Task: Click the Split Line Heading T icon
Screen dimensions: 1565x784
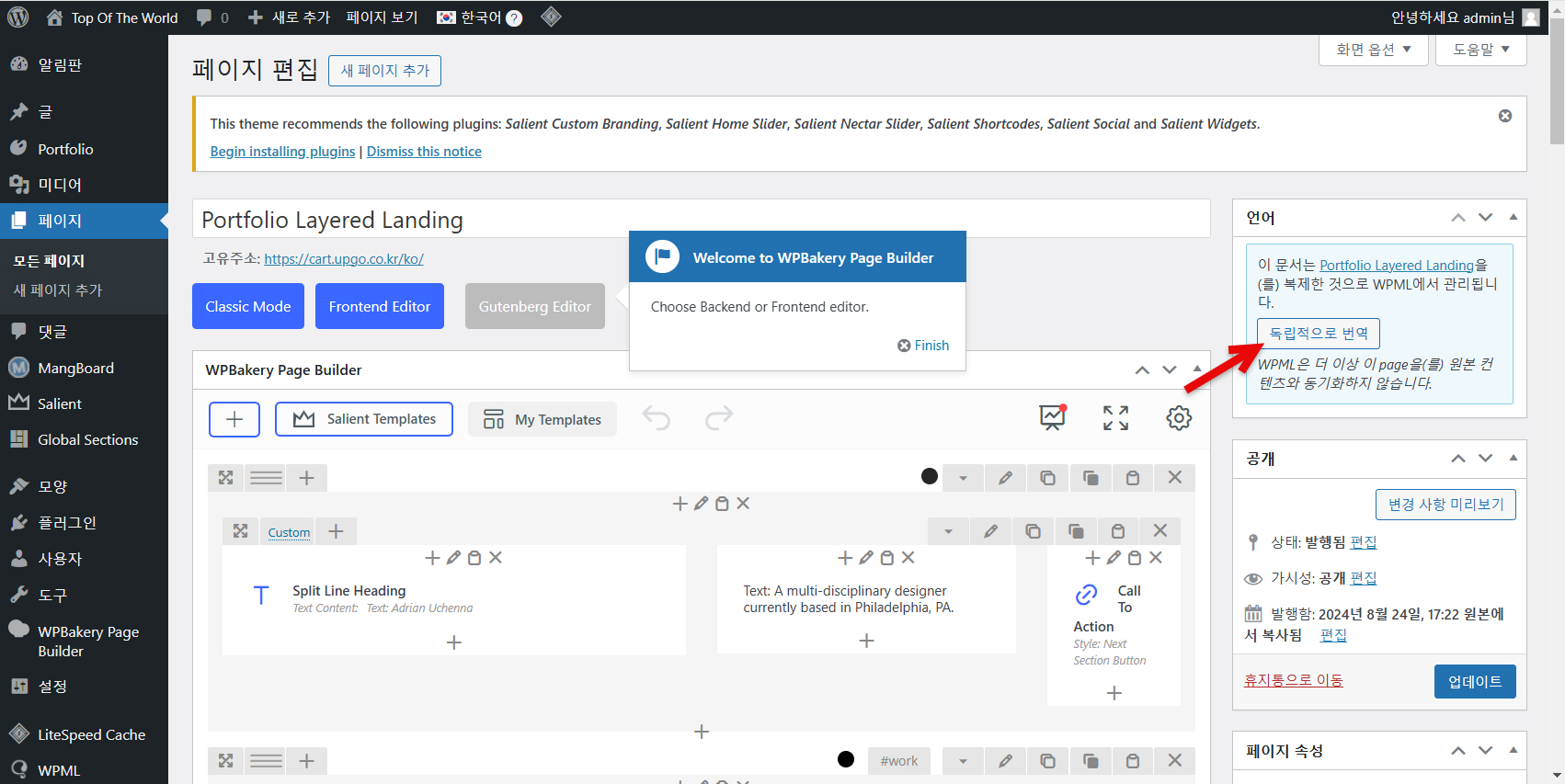Action: coord(261,596)
